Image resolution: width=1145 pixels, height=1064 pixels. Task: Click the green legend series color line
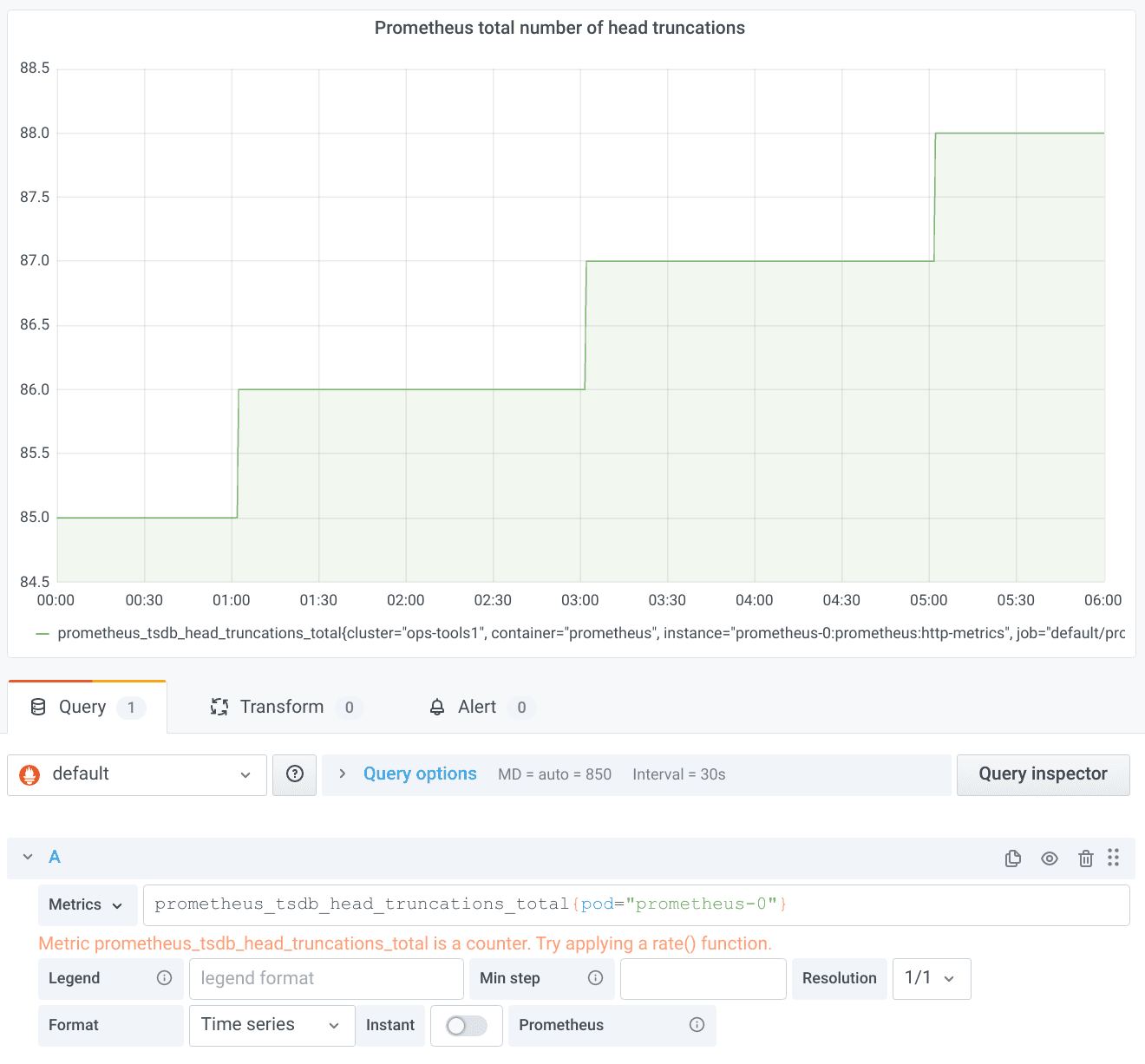click(43, 634)
